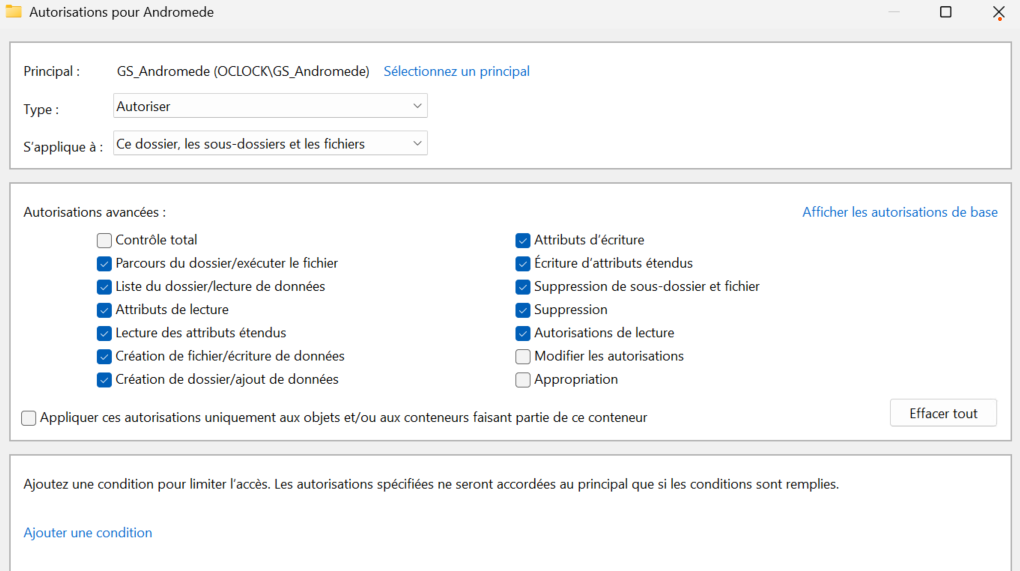Uncheck Lecture des attributs étendus
This screenshot has width=1020, height=571.
[104, 333]
